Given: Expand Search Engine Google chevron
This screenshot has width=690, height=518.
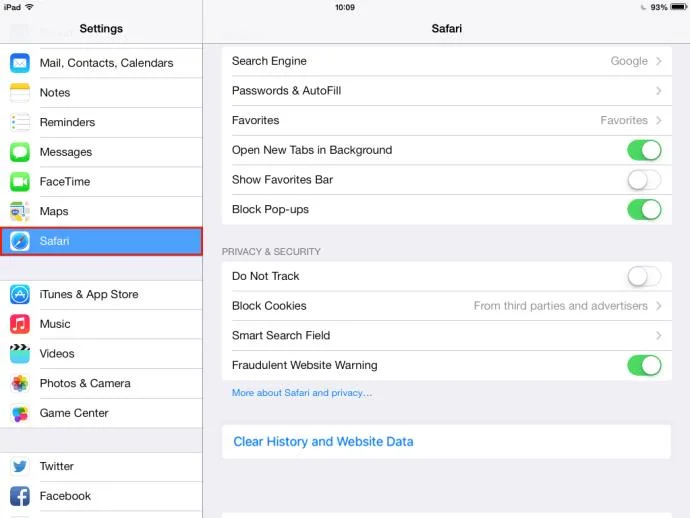Looking at the screenshot, I should tap(659, 61).
